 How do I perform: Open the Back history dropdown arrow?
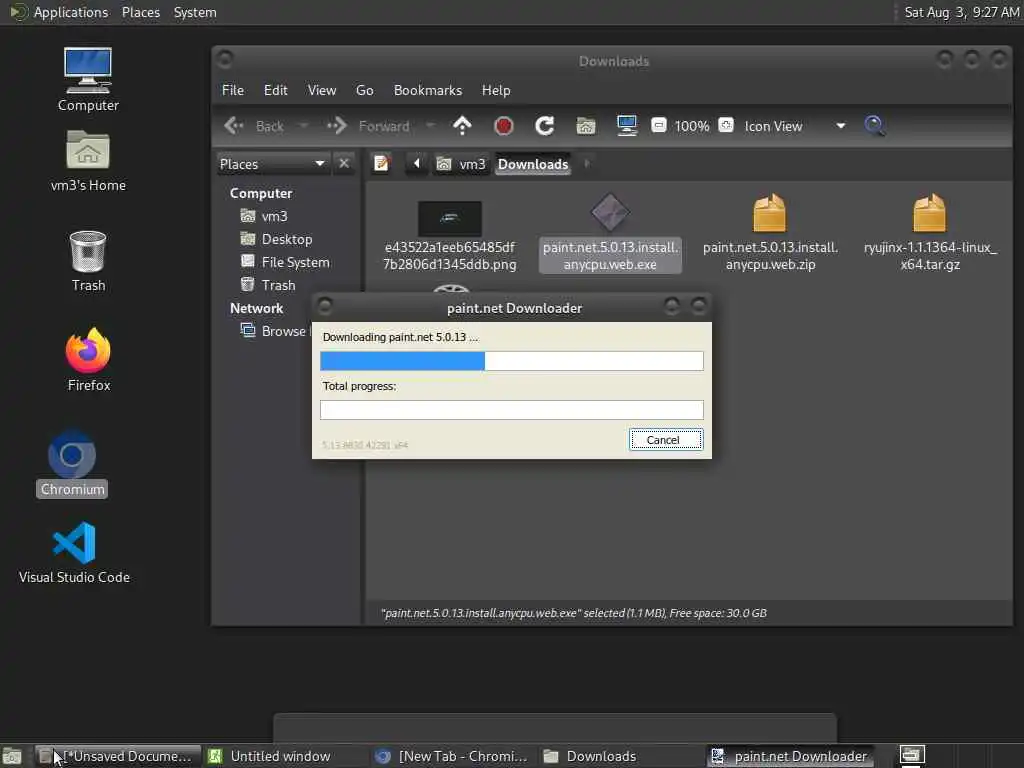[303, 125]
